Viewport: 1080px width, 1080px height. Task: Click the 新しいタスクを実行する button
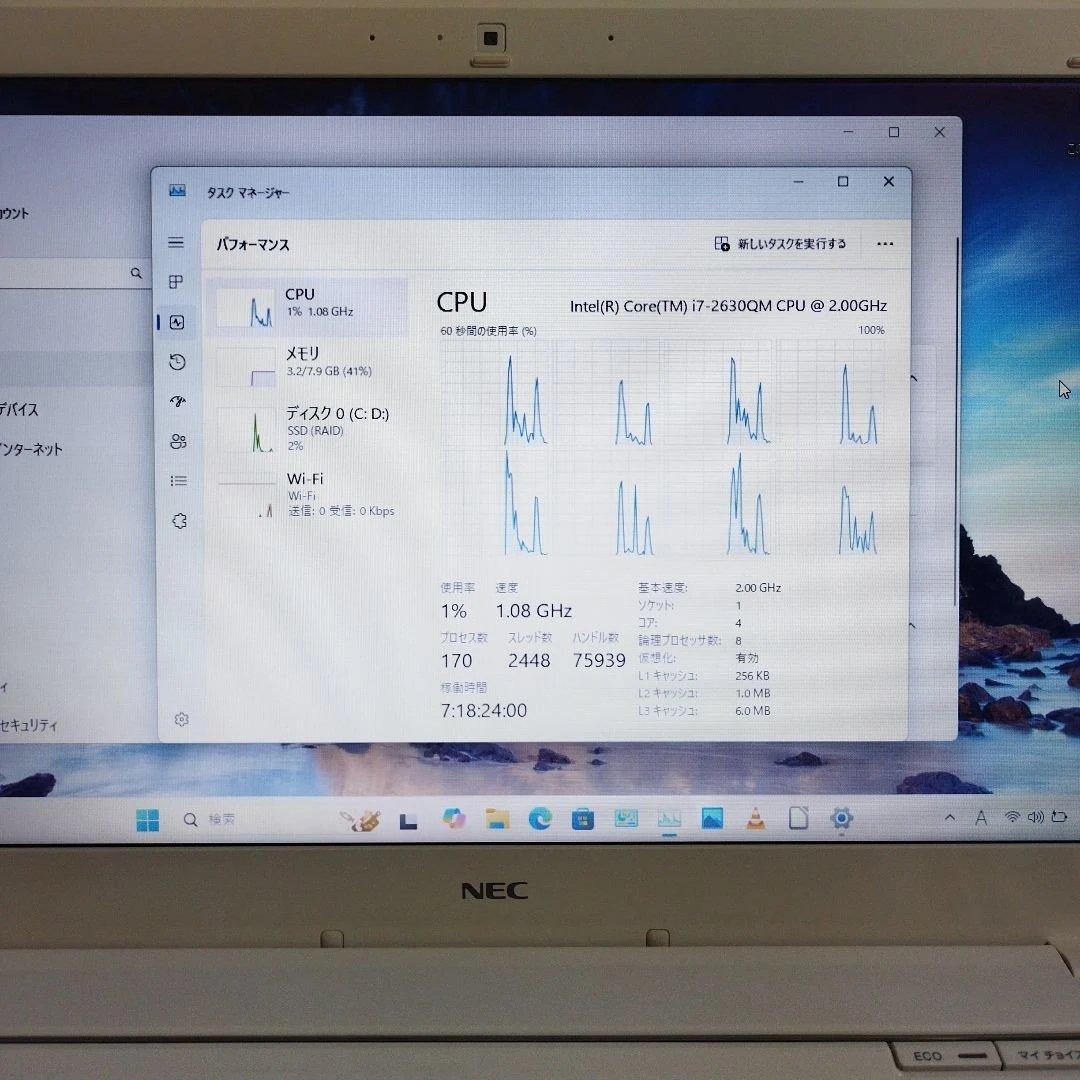click(780, 243)
